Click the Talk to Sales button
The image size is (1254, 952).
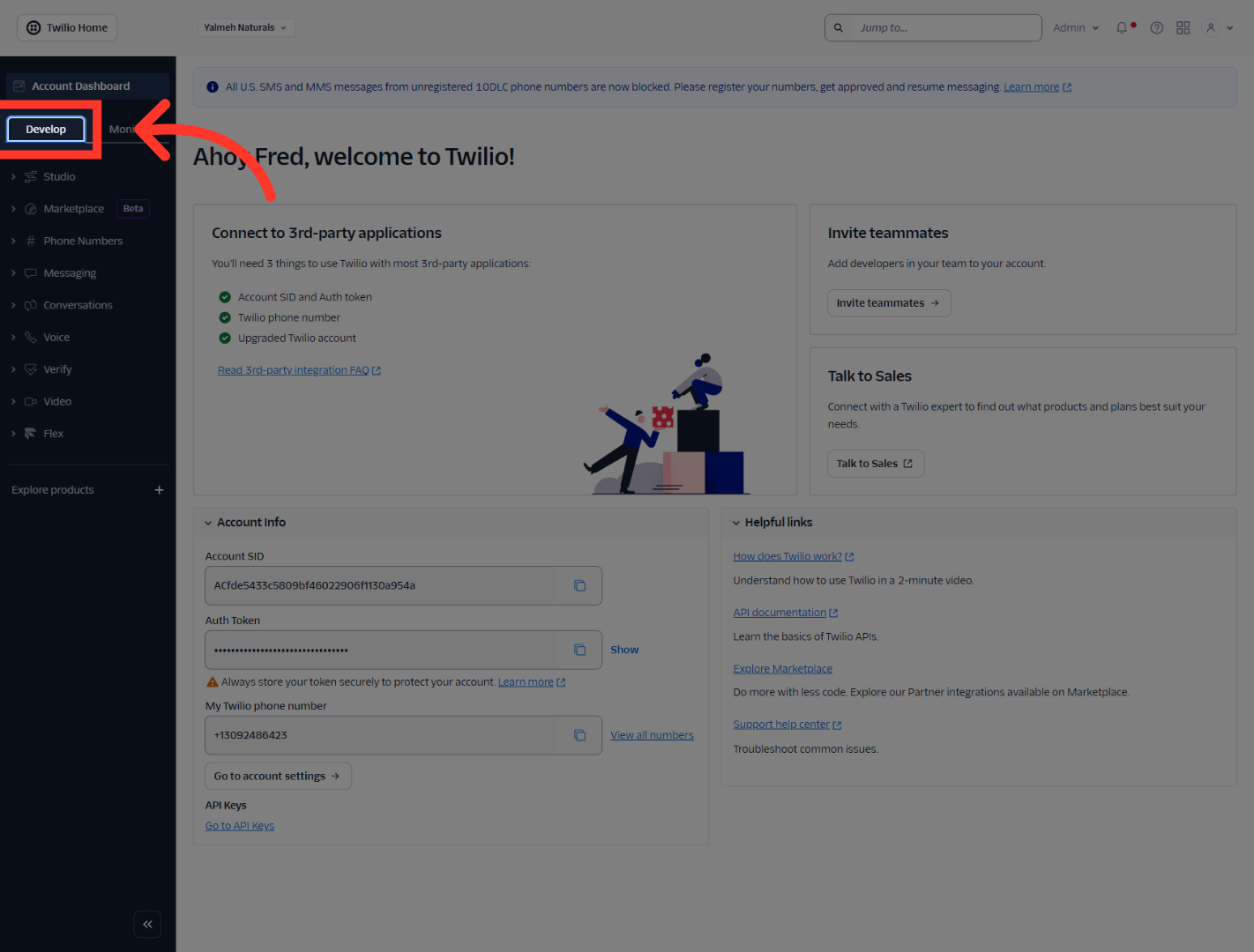point(876,464)
